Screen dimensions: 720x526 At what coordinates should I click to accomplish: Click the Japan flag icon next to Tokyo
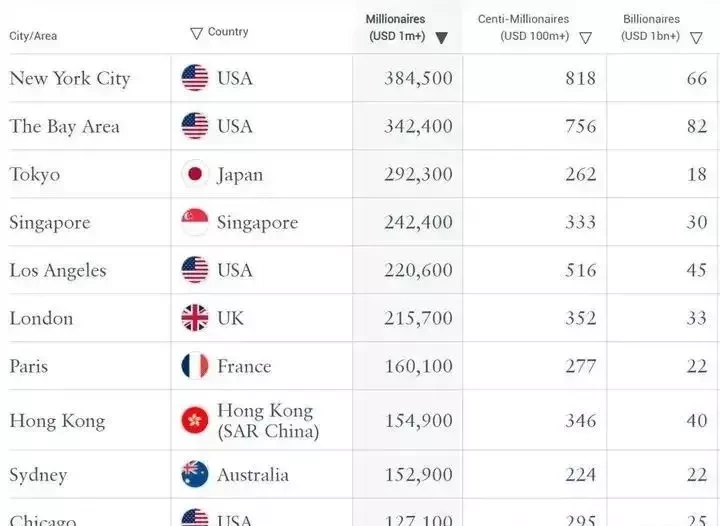tap(195, 174)
